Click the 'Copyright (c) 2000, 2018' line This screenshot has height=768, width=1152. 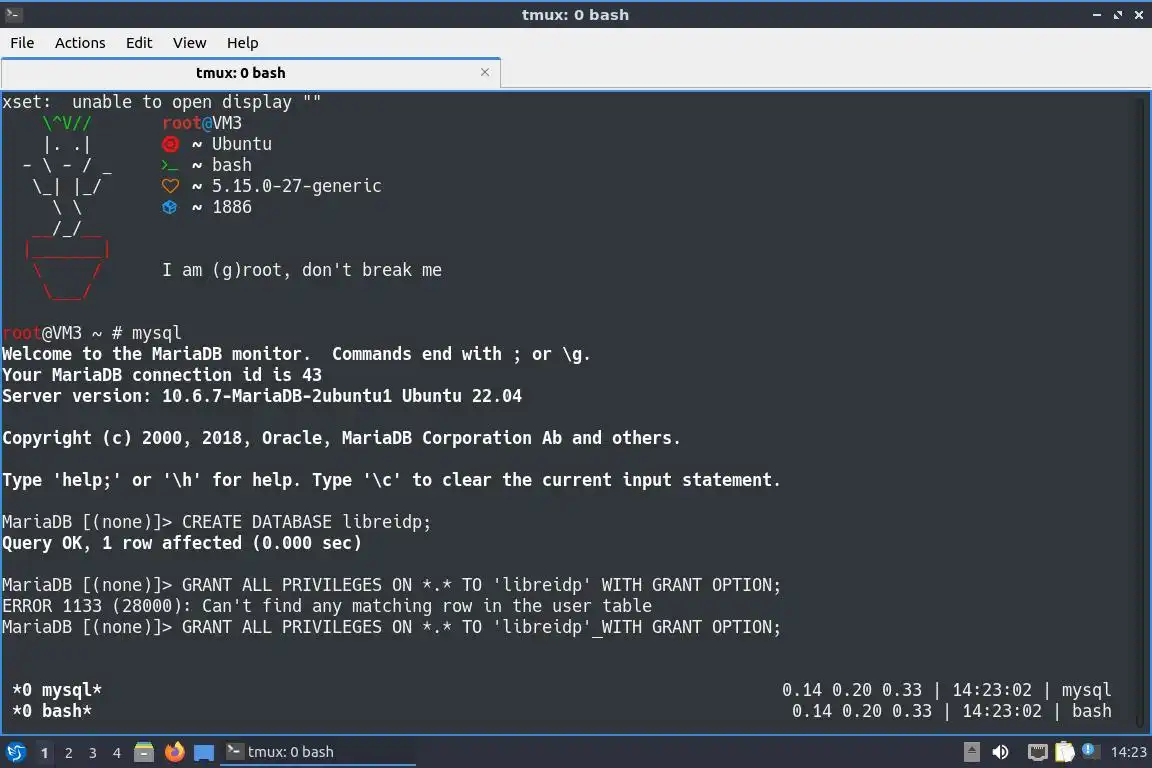point(342,438)
